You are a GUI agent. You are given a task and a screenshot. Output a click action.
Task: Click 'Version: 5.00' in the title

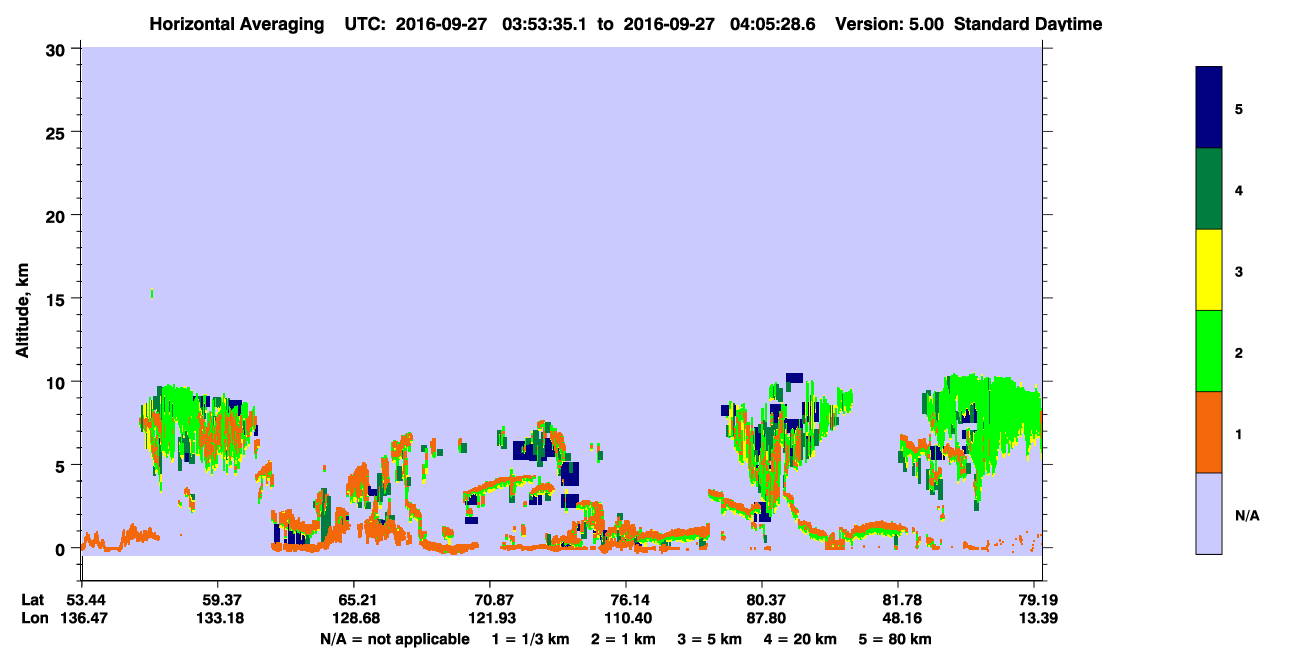[890, 24]
